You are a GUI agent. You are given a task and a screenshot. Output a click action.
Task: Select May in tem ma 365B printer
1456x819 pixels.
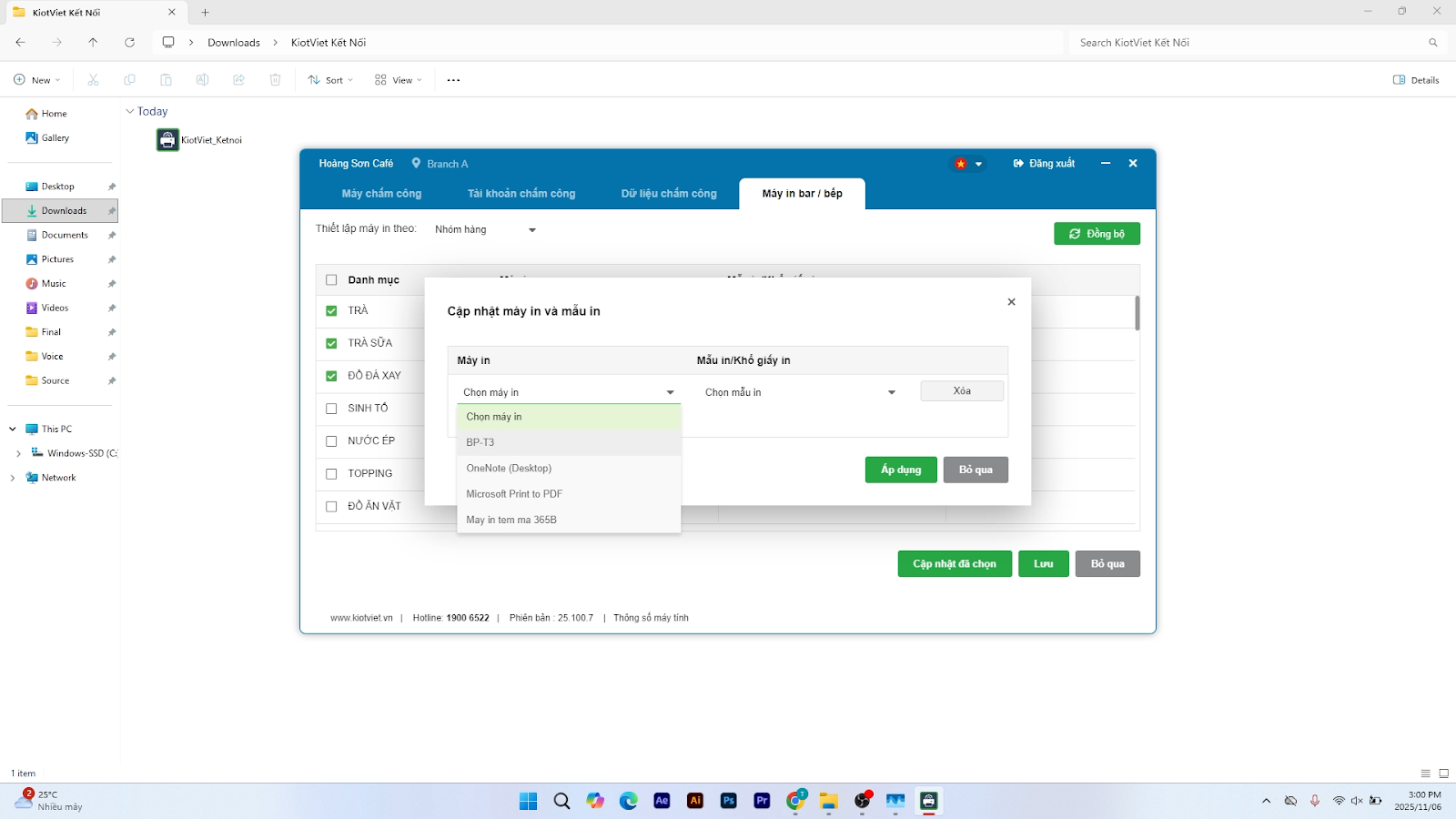tap(569, 520)
